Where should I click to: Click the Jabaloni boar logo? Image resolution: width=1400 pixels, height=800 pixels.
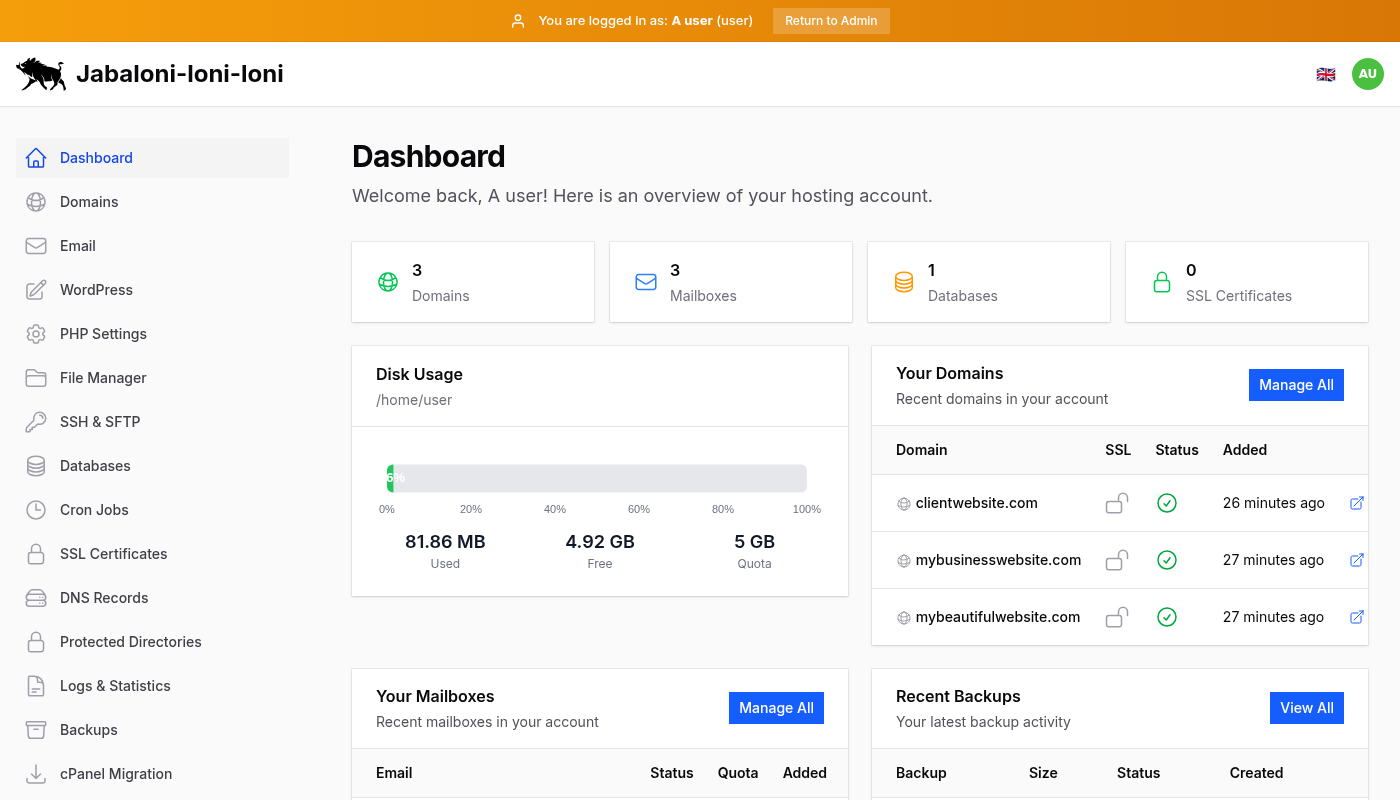point(40,73)
